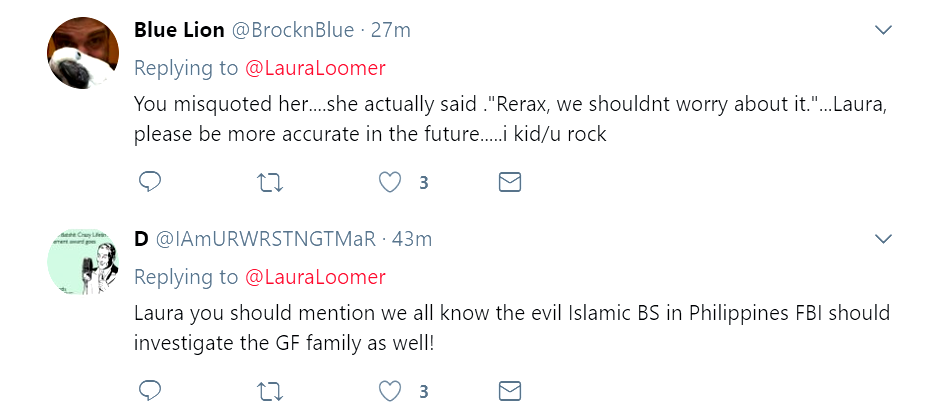Open @LauraLoomer mention in Blue Lion's reply
The image size is (928, 412).
point(315,68)
